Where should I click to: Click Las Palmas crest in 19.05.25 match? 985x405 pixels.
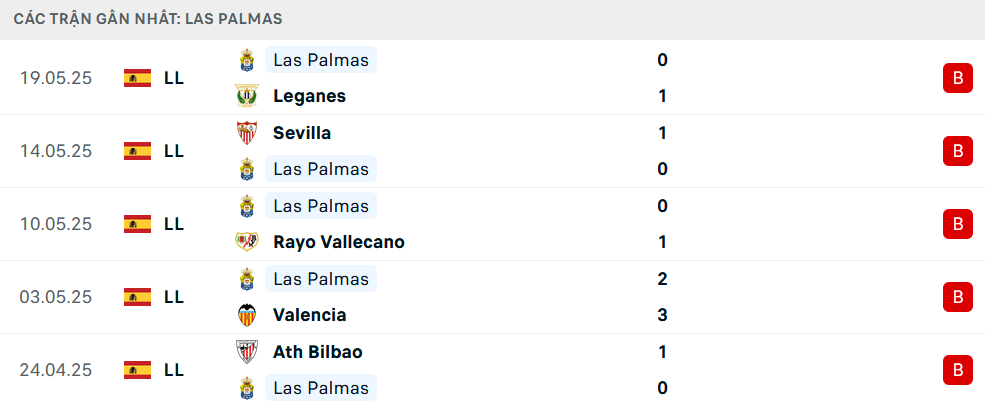pos(246,60)
